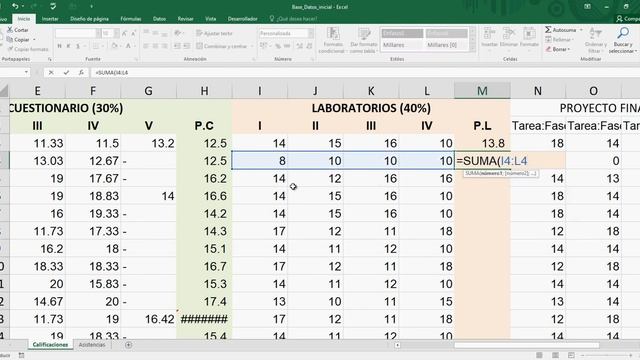Select column N header
The image size is (640, 360).
point(538,91)
